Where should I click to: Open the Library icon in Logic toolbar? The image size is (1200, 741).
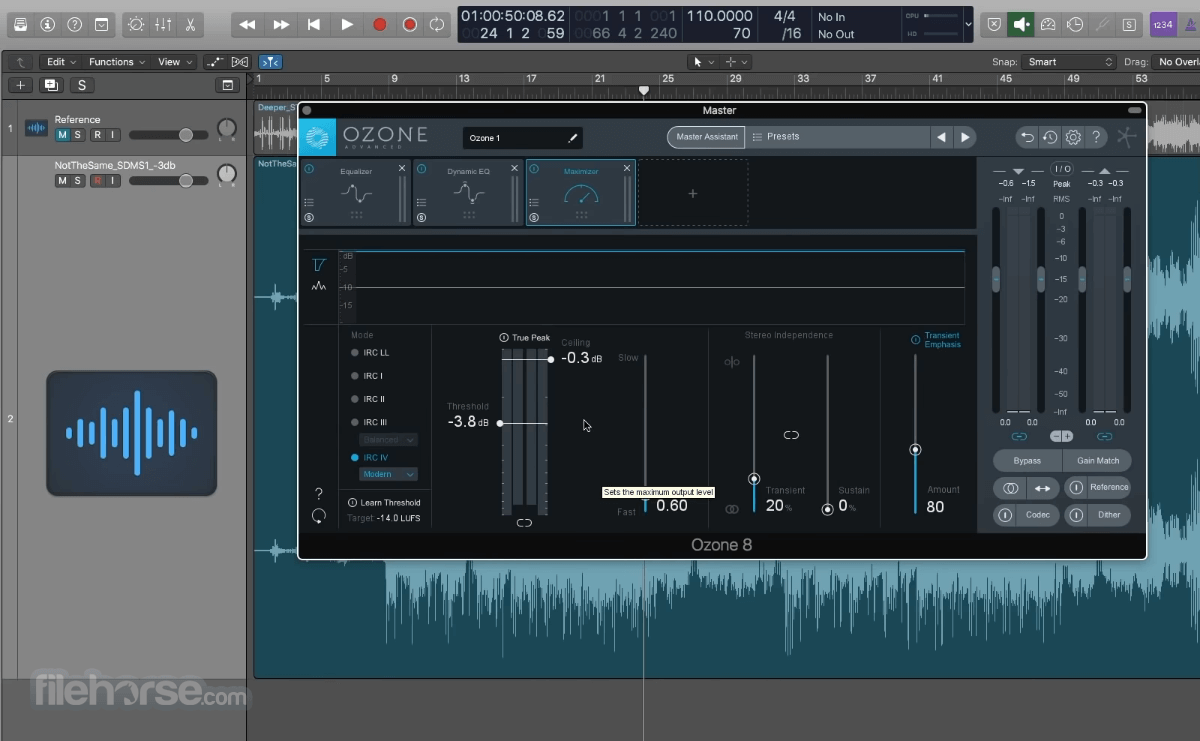20,24
